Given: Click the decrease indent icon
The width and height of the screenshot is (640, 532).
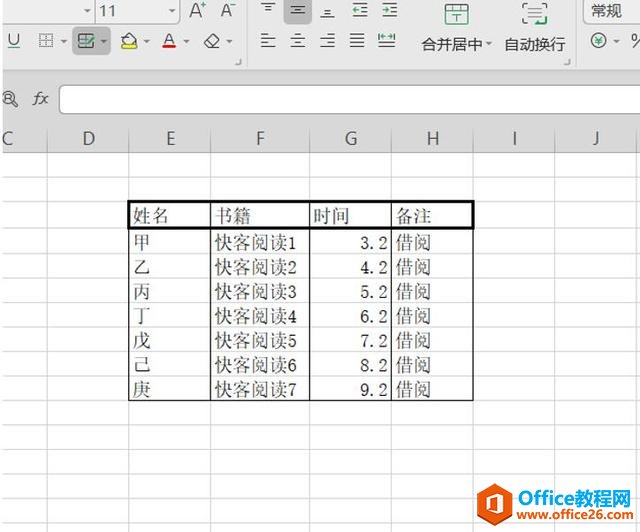Looking at the screenshot, I should [x=360, y=10].
